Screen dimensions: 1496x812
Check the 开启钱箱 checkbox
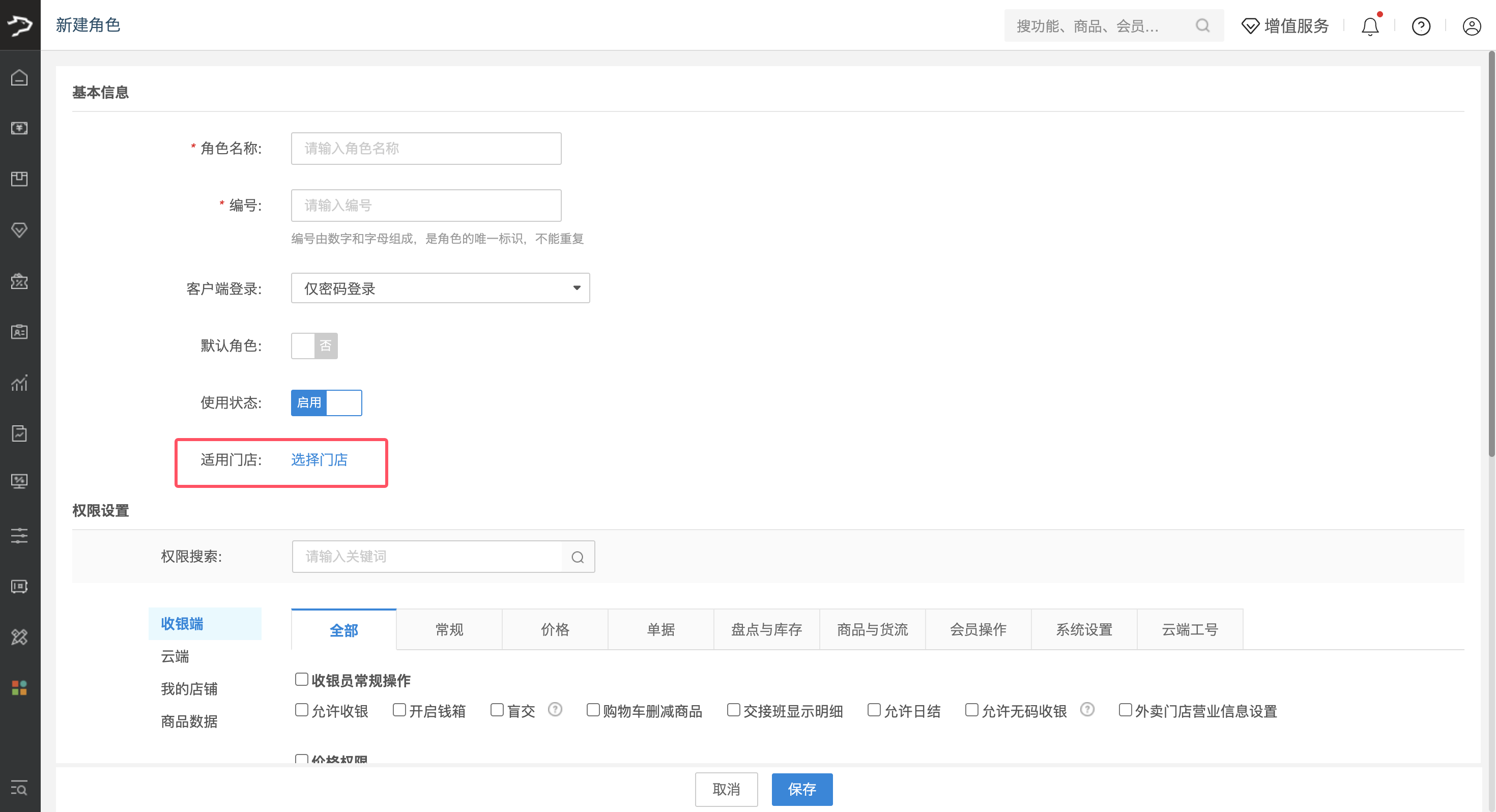pos(399,710)
